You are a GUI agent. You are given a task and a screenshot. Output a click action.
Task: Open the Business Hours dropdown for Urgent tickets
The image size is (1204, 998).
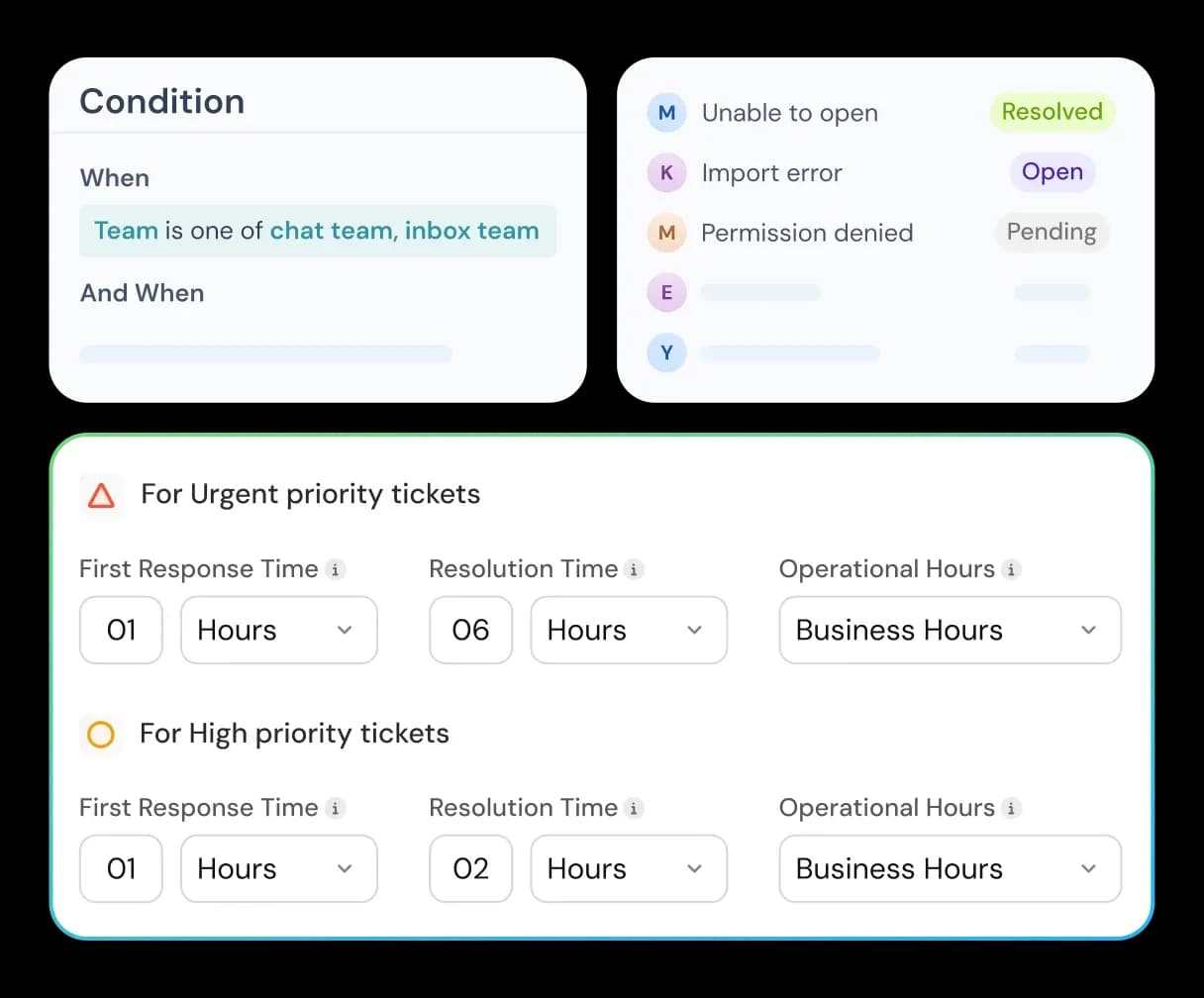[949, 631]
